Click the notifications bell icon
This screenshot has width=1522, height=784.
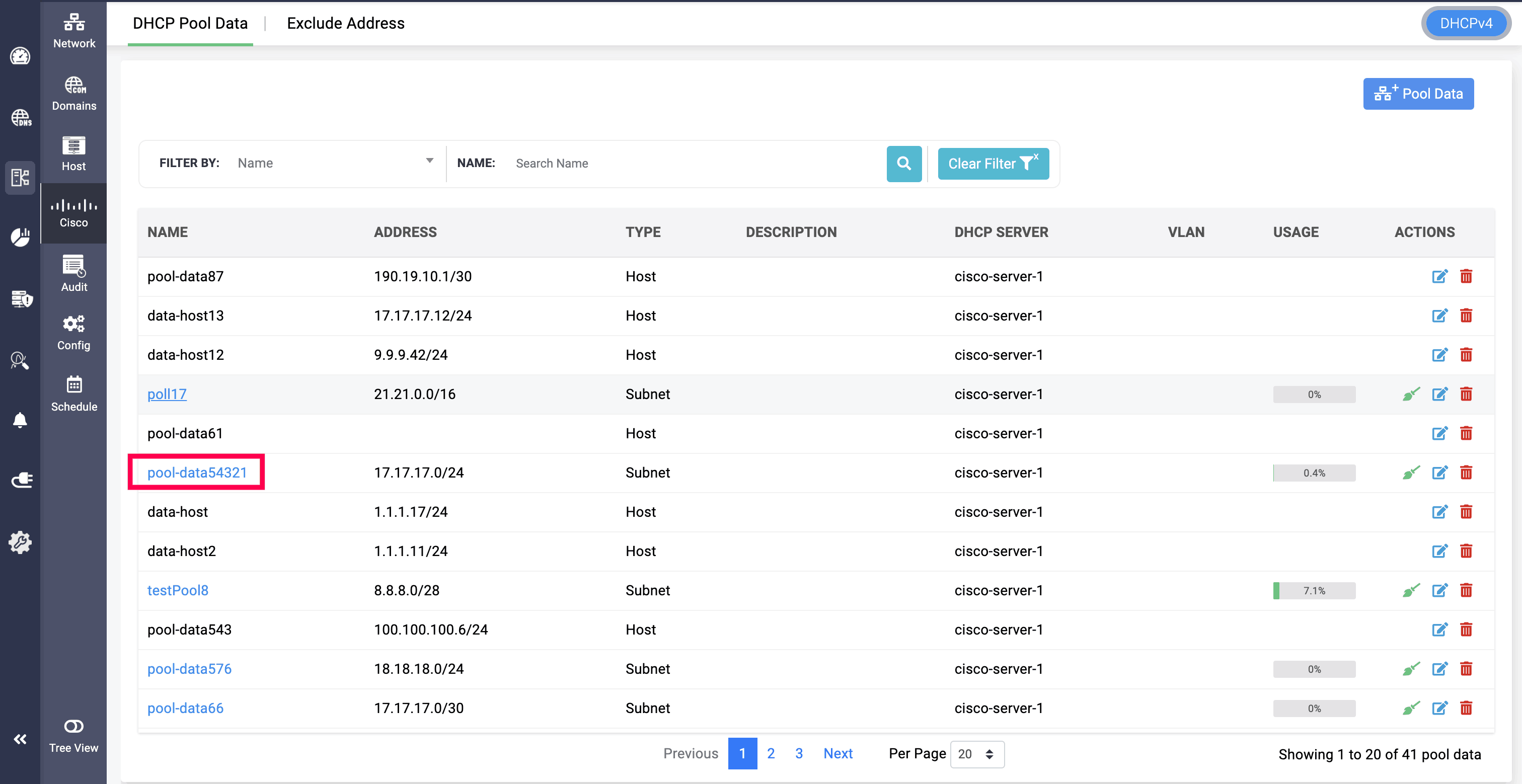pos(20,420)
